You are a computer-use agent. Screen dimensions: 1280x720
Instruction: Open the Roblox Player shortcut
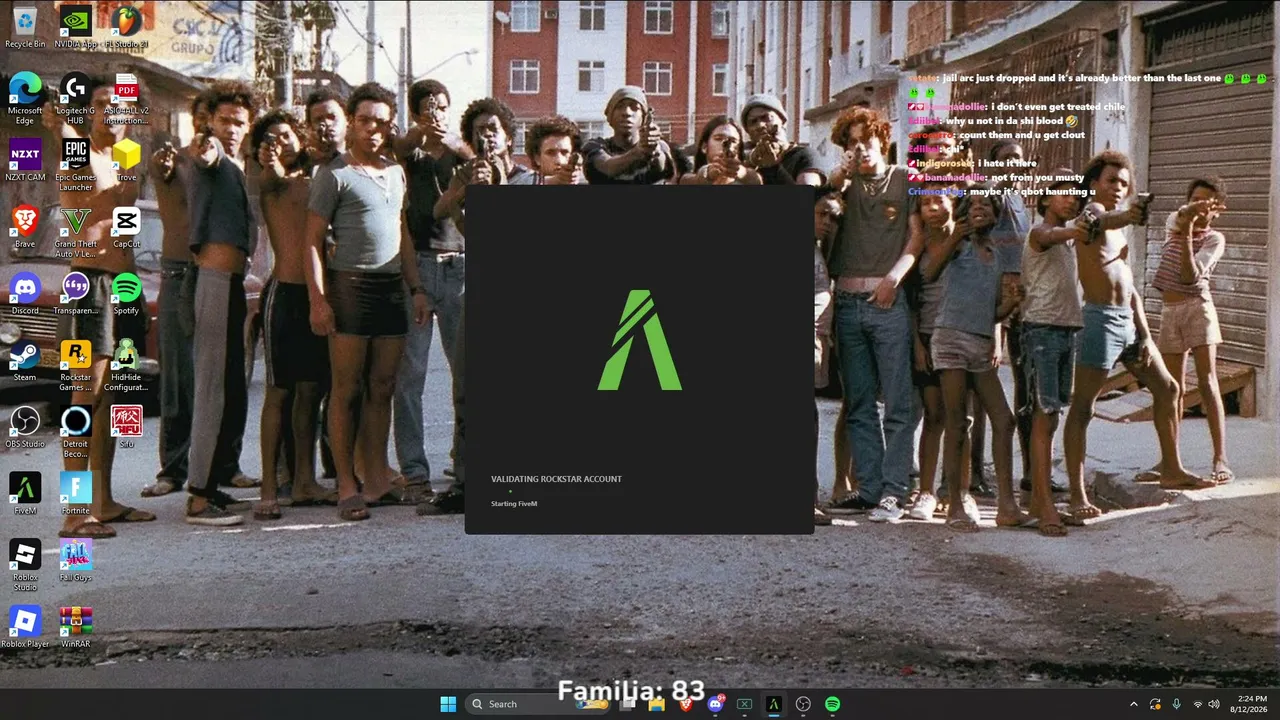[25, 627]
